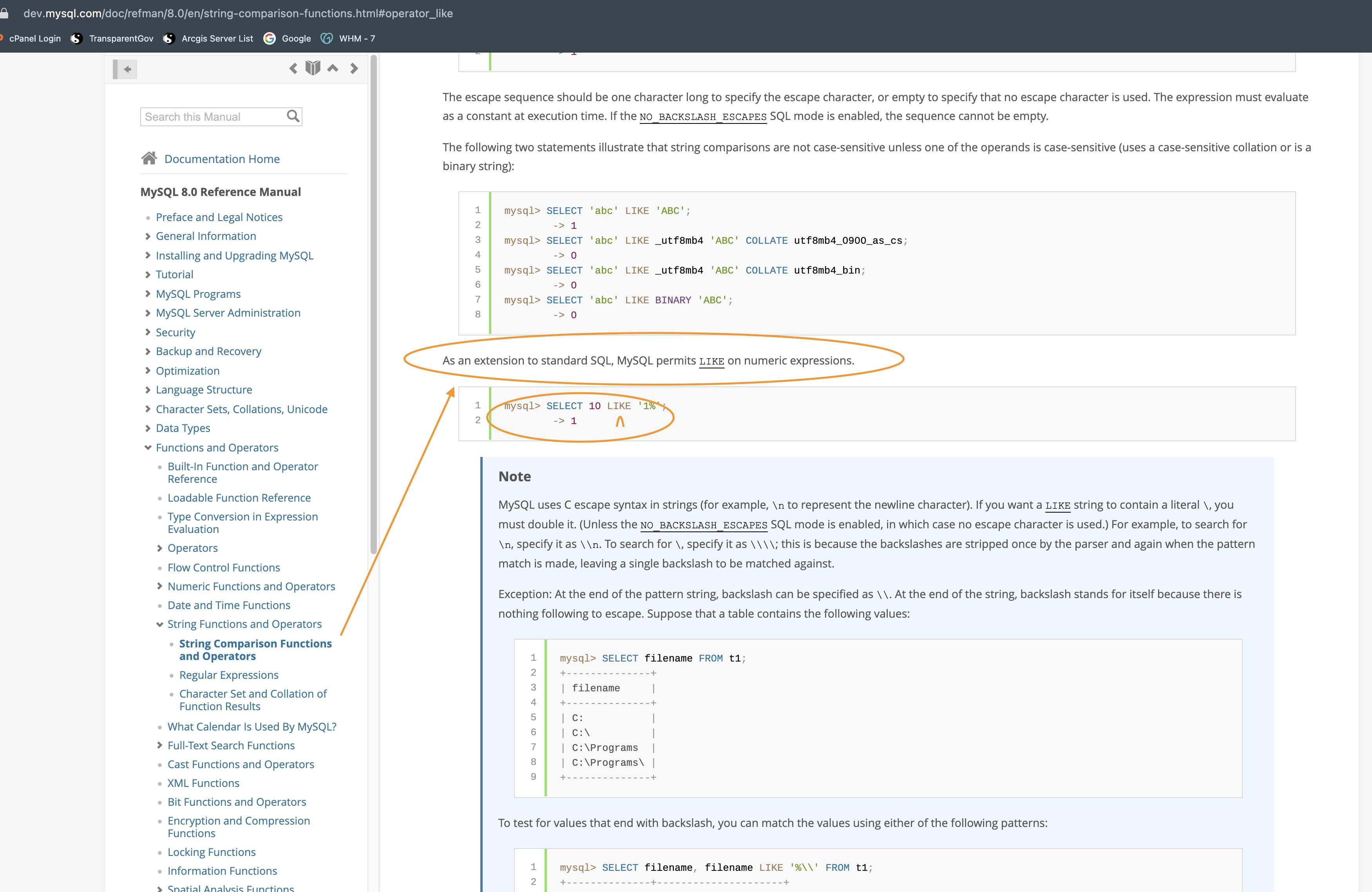
Task: Select the Full-Text Search Functions item
Action: pos(231,745)
